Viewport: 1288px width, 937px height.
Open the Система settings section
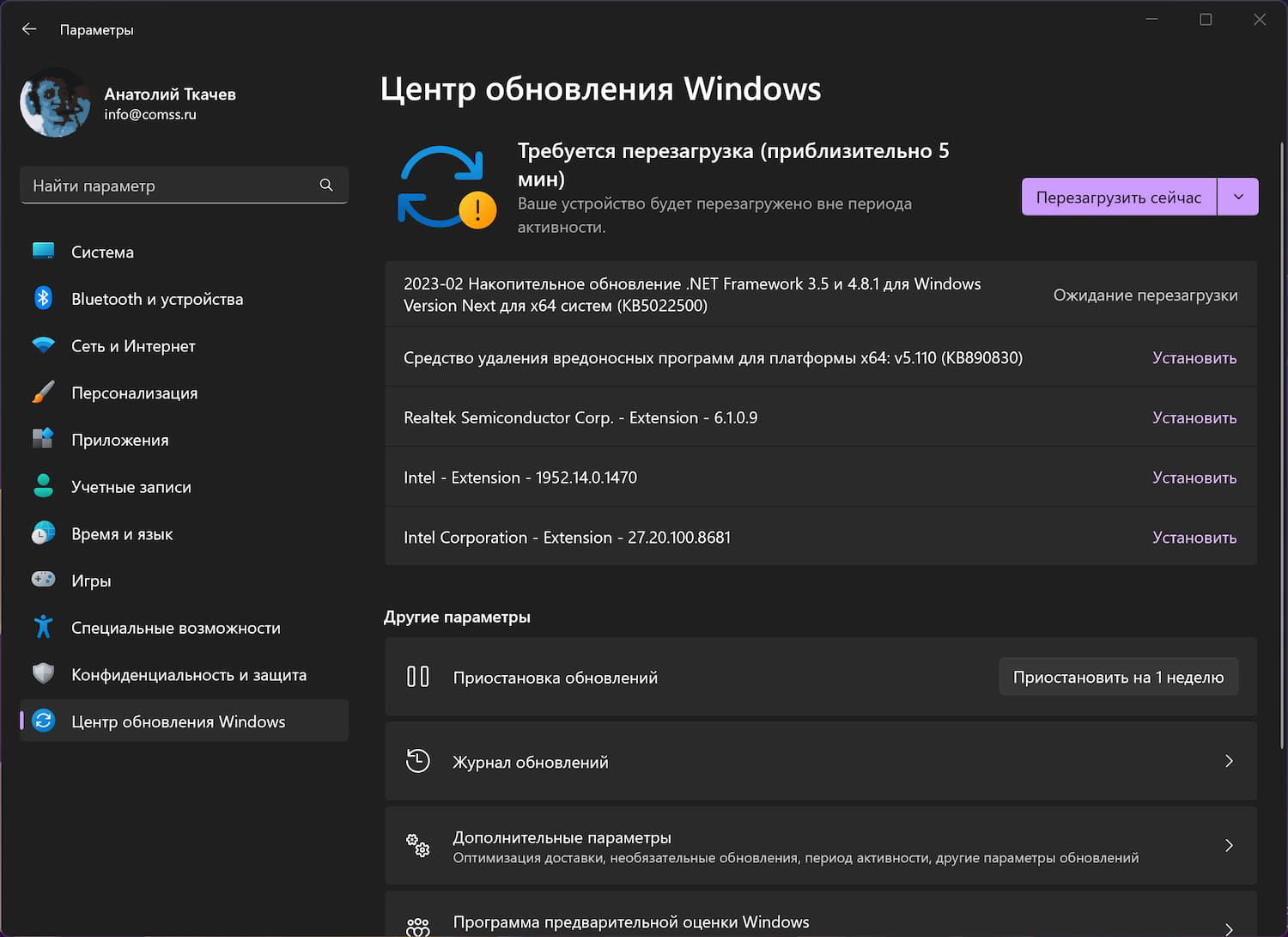[x=102, y=253]
